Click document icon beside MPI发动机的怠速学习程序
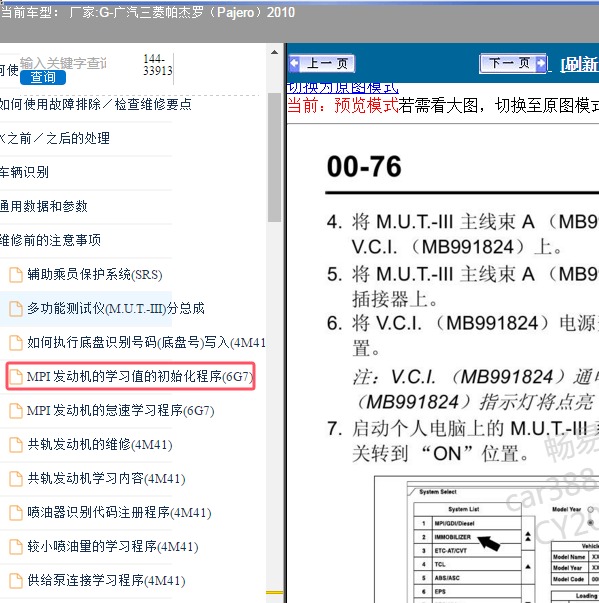 tap(16, 410)
